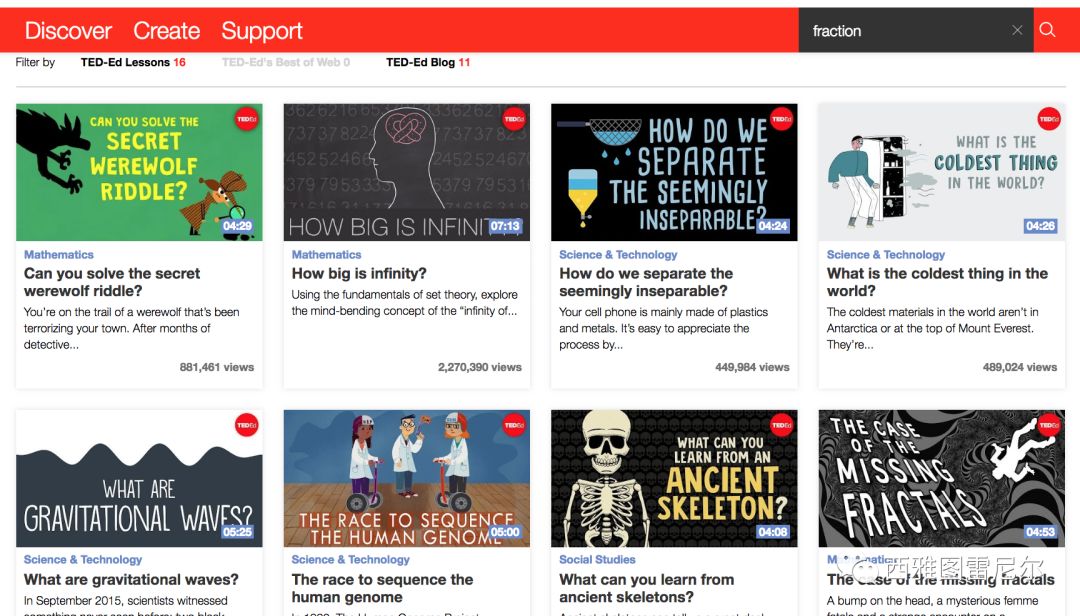Image resolution: width=1080 pixels, height=616 pixels.
Task: Open 'Can you solve the secret werewolf riddle?' title
Action: [112, 283]
